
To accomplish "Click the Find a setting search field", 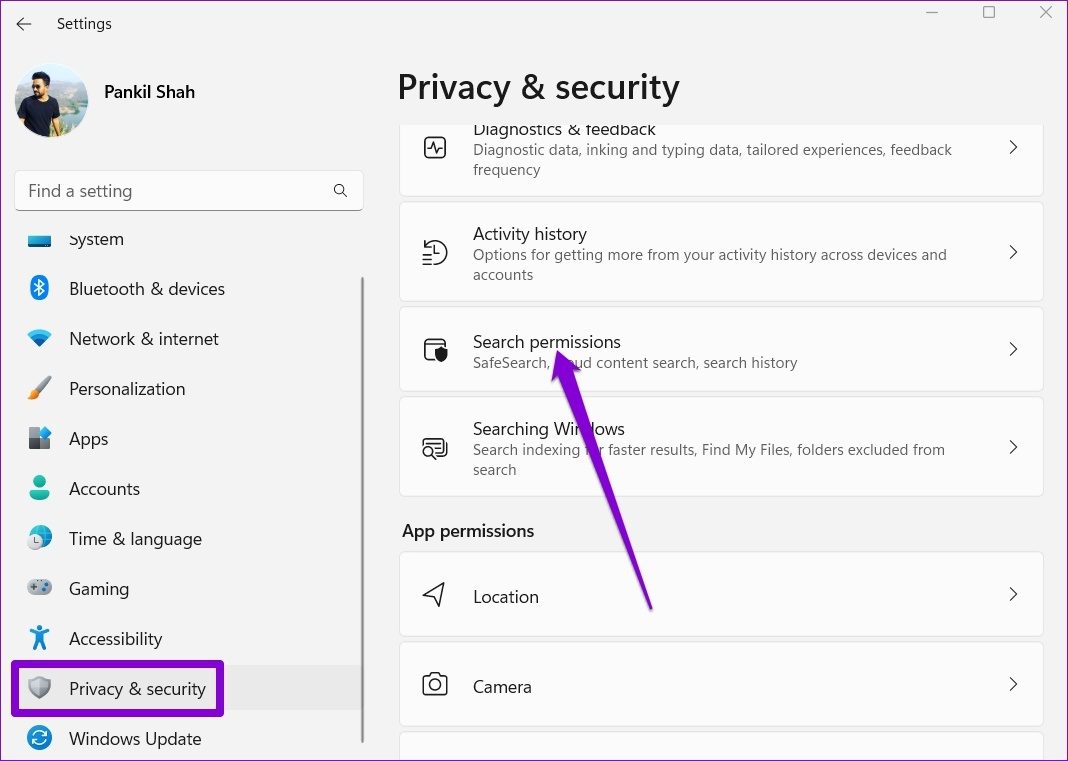I will point(175,191).
